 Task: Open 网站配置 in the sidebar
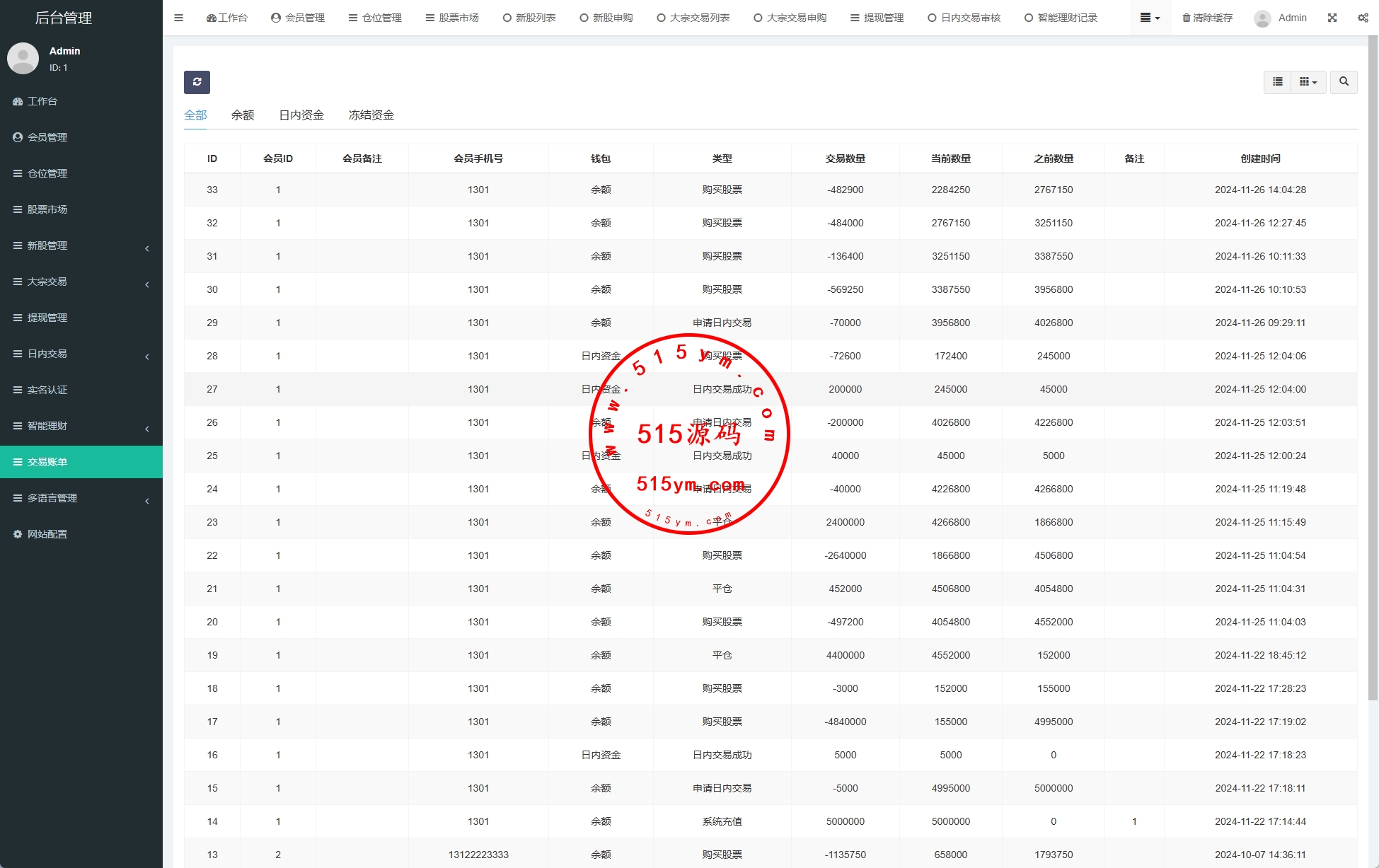click(47, 534)
